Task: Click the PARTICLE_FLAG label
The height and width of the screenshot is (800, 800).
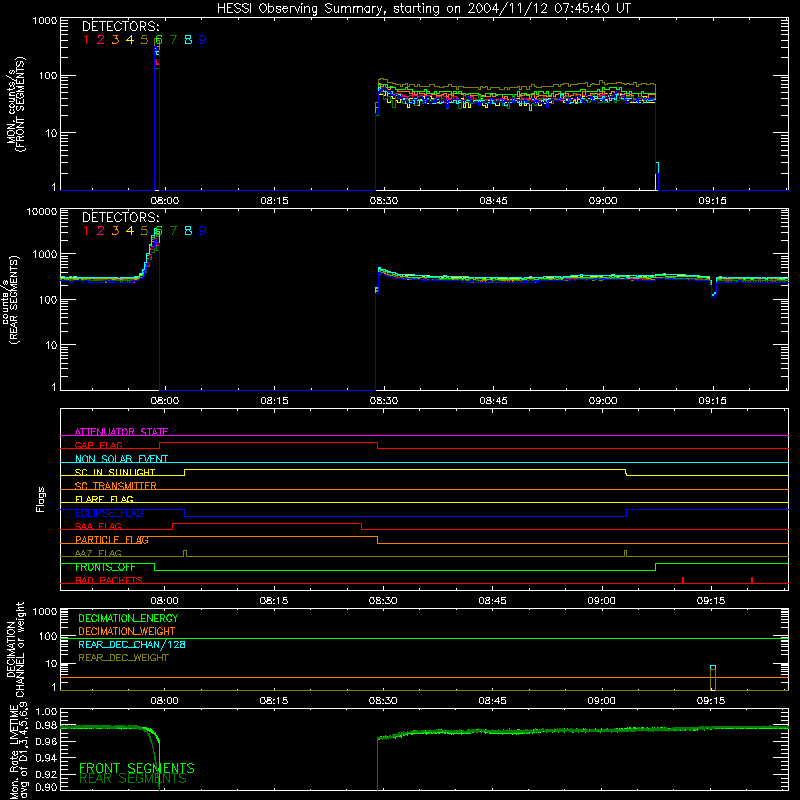Action: point(112,540)
